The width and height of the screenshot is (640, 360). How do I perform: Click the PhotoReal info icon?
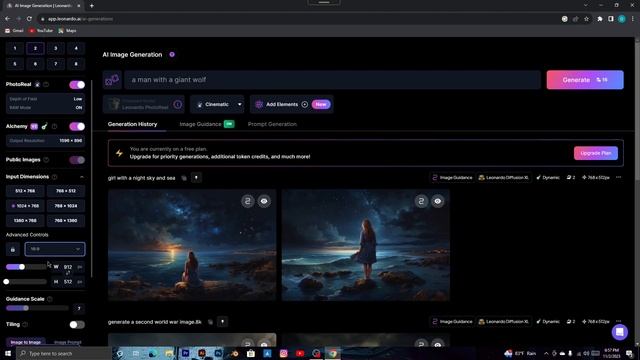(x=46, y=84)
